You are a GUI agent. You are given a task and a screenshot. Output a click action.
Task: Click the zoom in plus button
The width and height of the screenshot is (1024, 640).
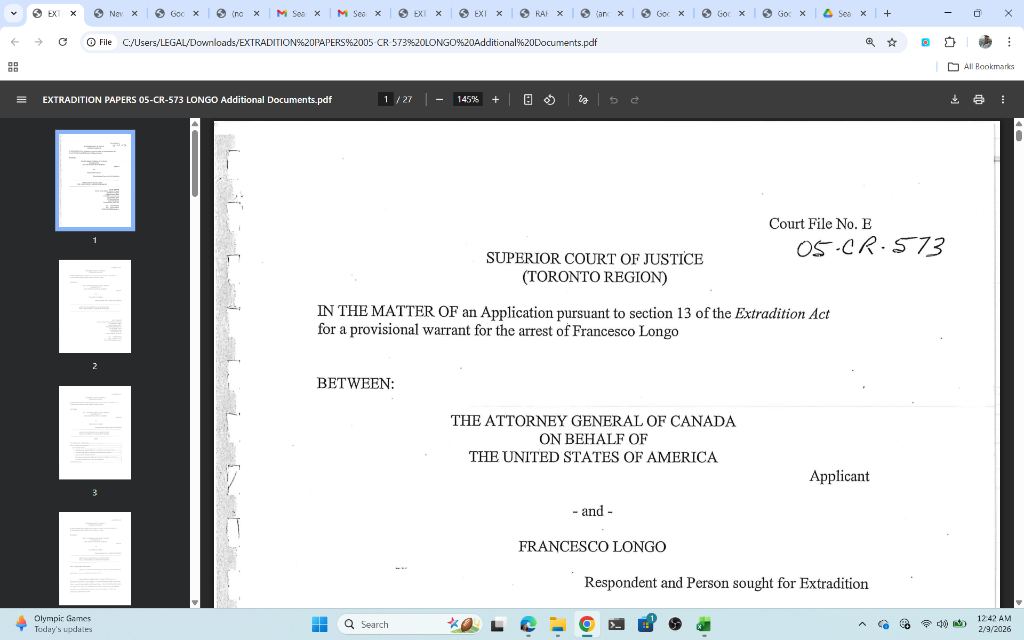[x=496, y=100]
